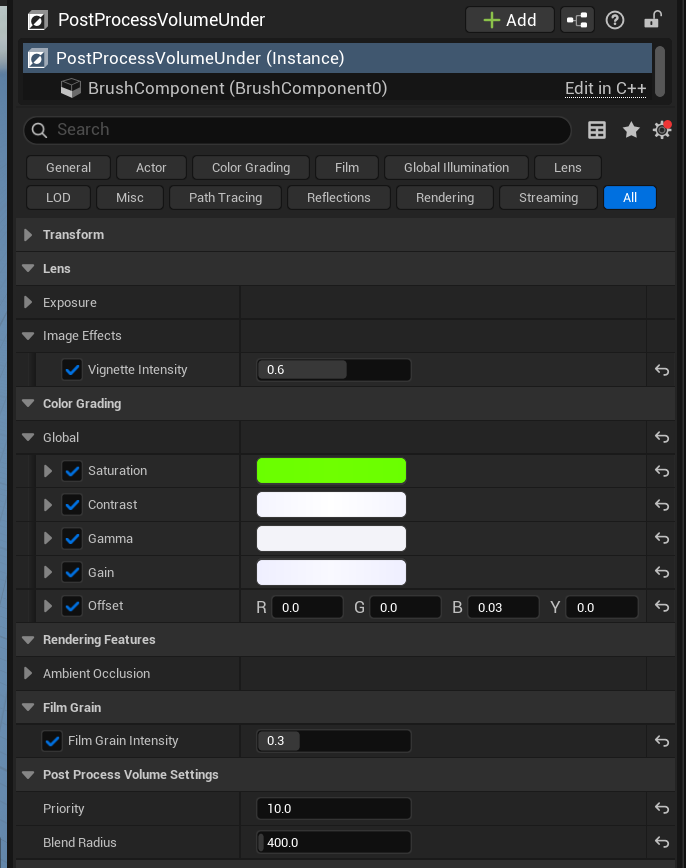Reset Priority to default value
The height and width of the screenshot is (868, 686).
click(662, 808)
